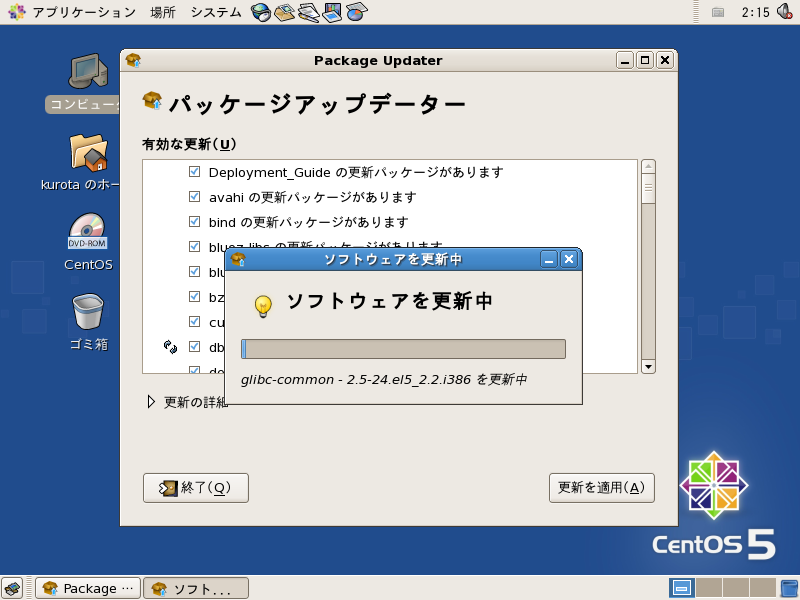Screen dimensions: 800x600
Task: Uncheck the bind update checkbox
Action: 194,221
